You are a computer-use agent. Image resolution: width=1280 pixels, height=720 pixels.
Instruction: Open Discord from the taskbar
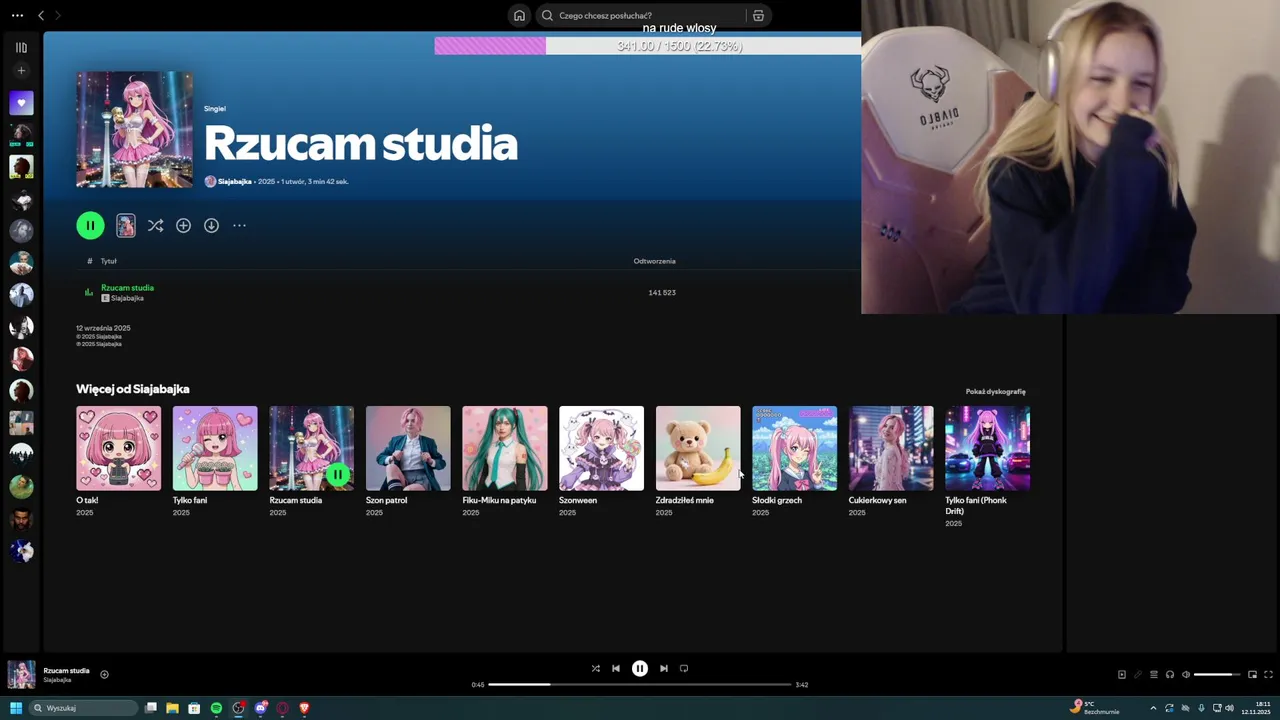pos(261,708)
